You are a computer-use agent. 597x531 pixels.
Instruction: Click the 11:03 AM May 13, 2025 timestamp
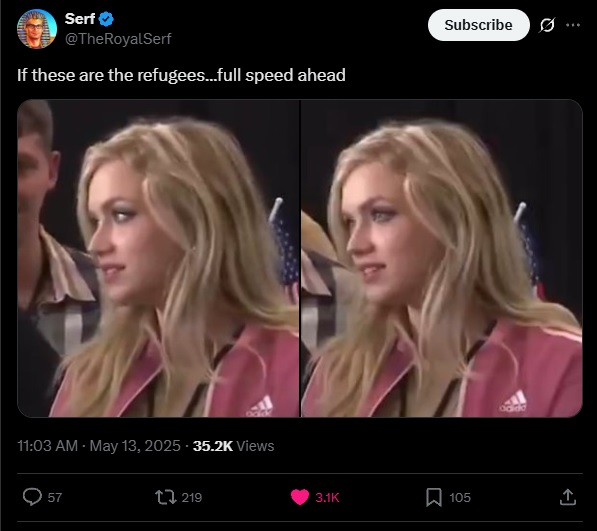click(99, 446)
